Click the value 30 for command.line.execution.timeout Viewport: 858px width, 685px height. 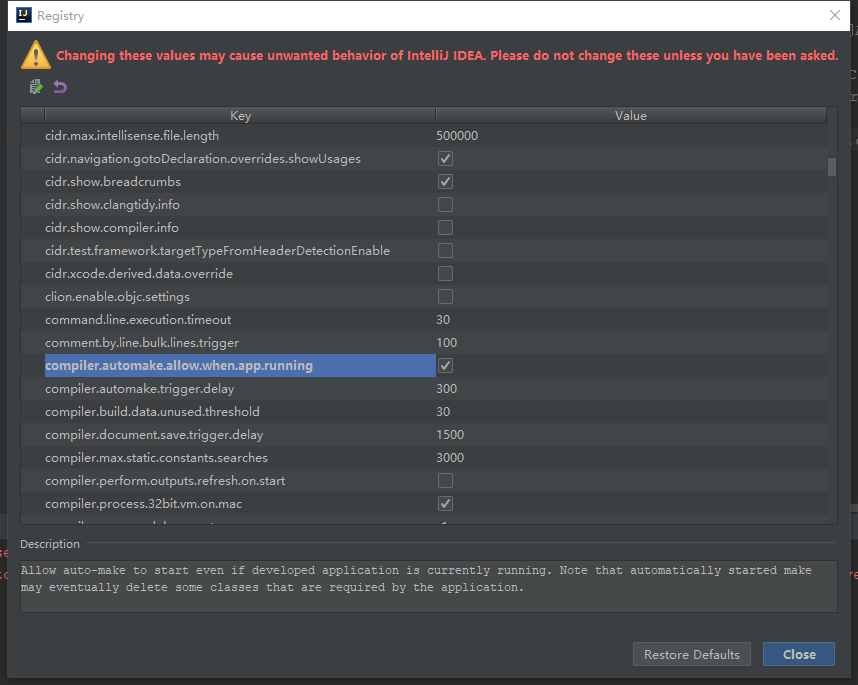(443, 320)
